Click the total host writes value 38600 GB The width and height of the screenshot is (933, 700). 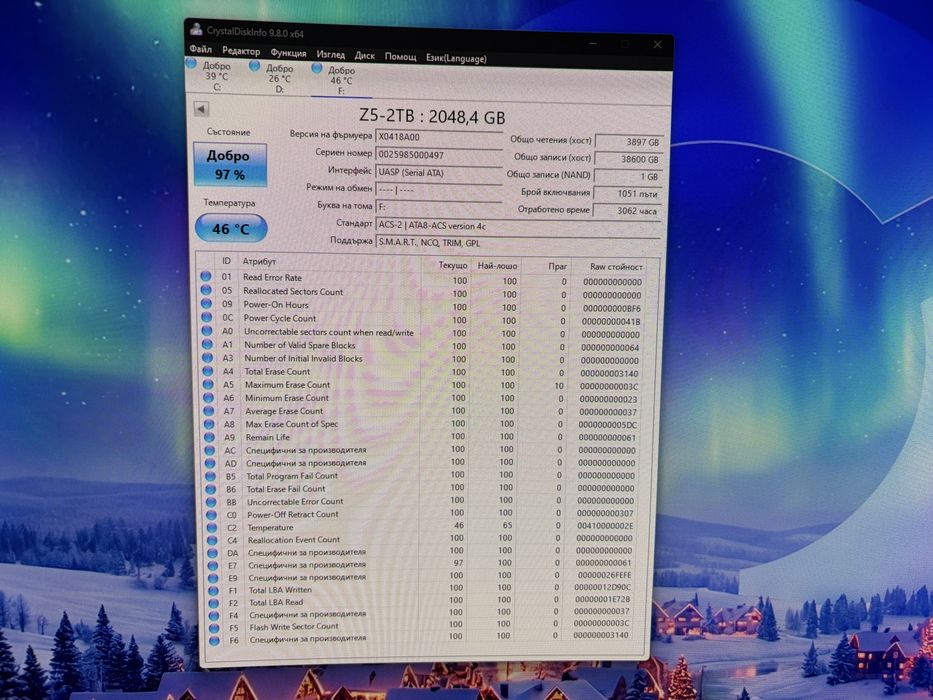[628, 160]
